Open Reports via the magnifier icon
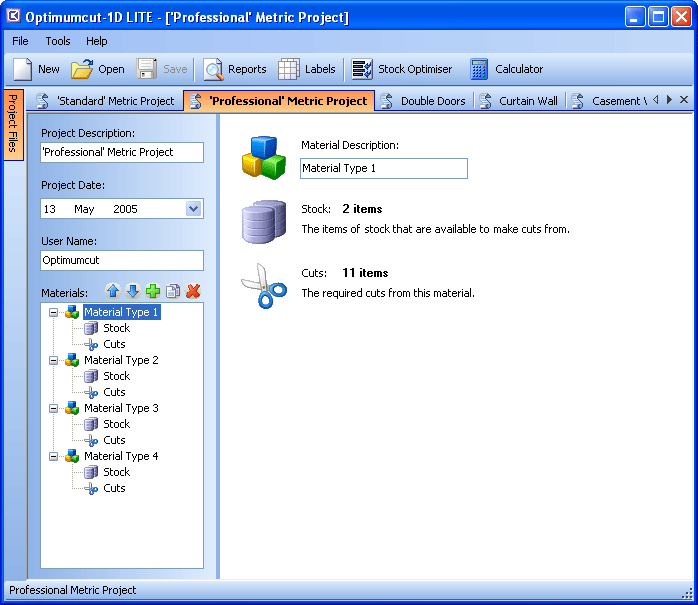Image resolution: width=698 pixels, height=605 pixels. click(x=213, y=69)
